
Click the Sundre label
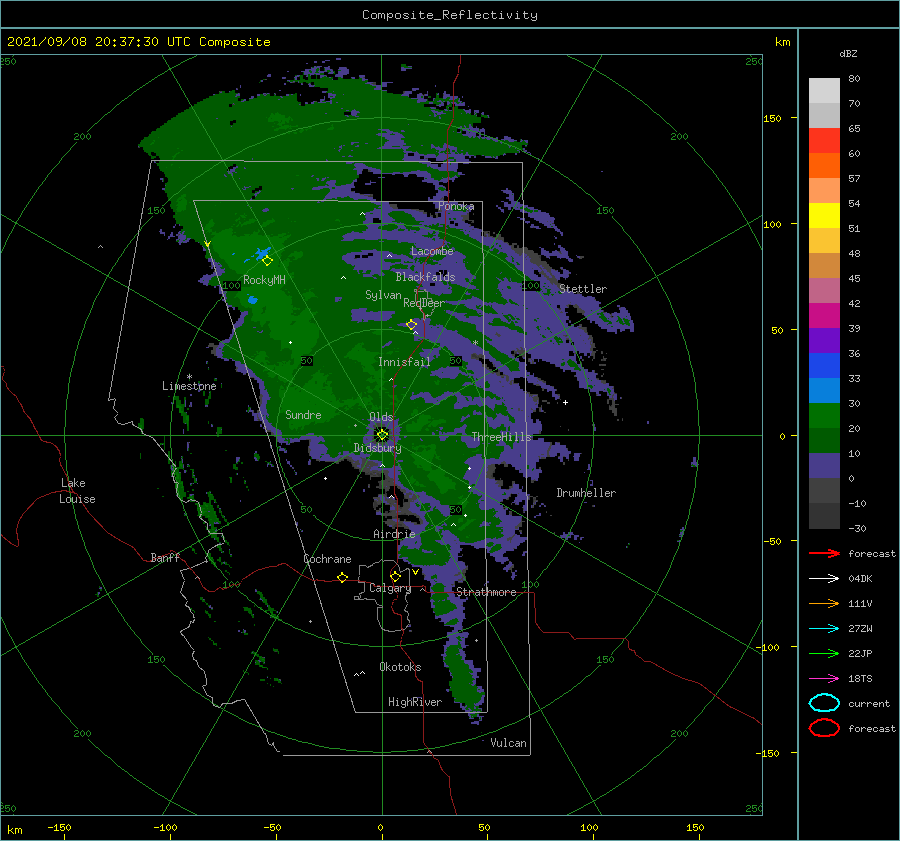303,415
